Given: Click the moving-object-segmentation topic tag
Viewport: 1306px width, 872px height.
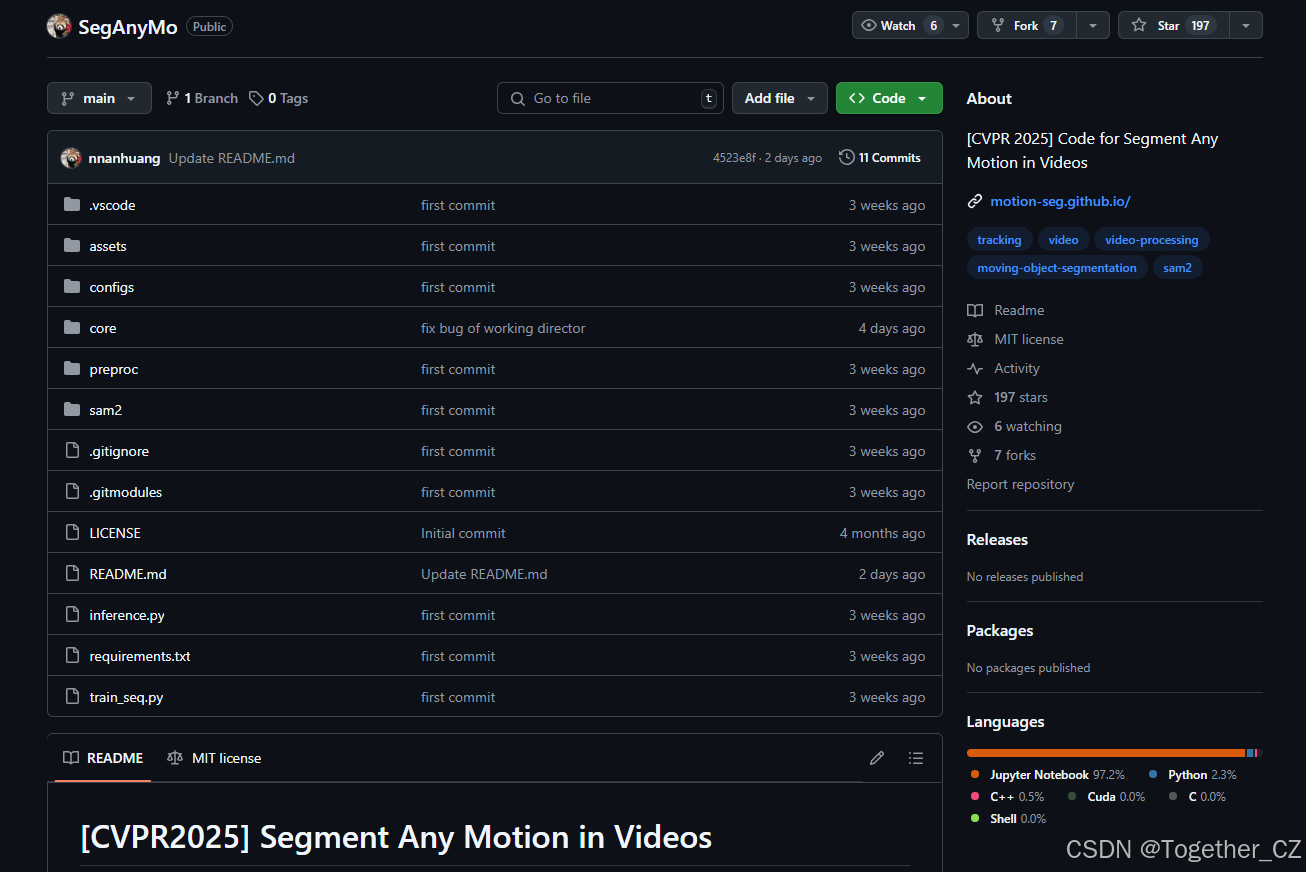Looking at the screenshot, I should (x=1057, y=268).
